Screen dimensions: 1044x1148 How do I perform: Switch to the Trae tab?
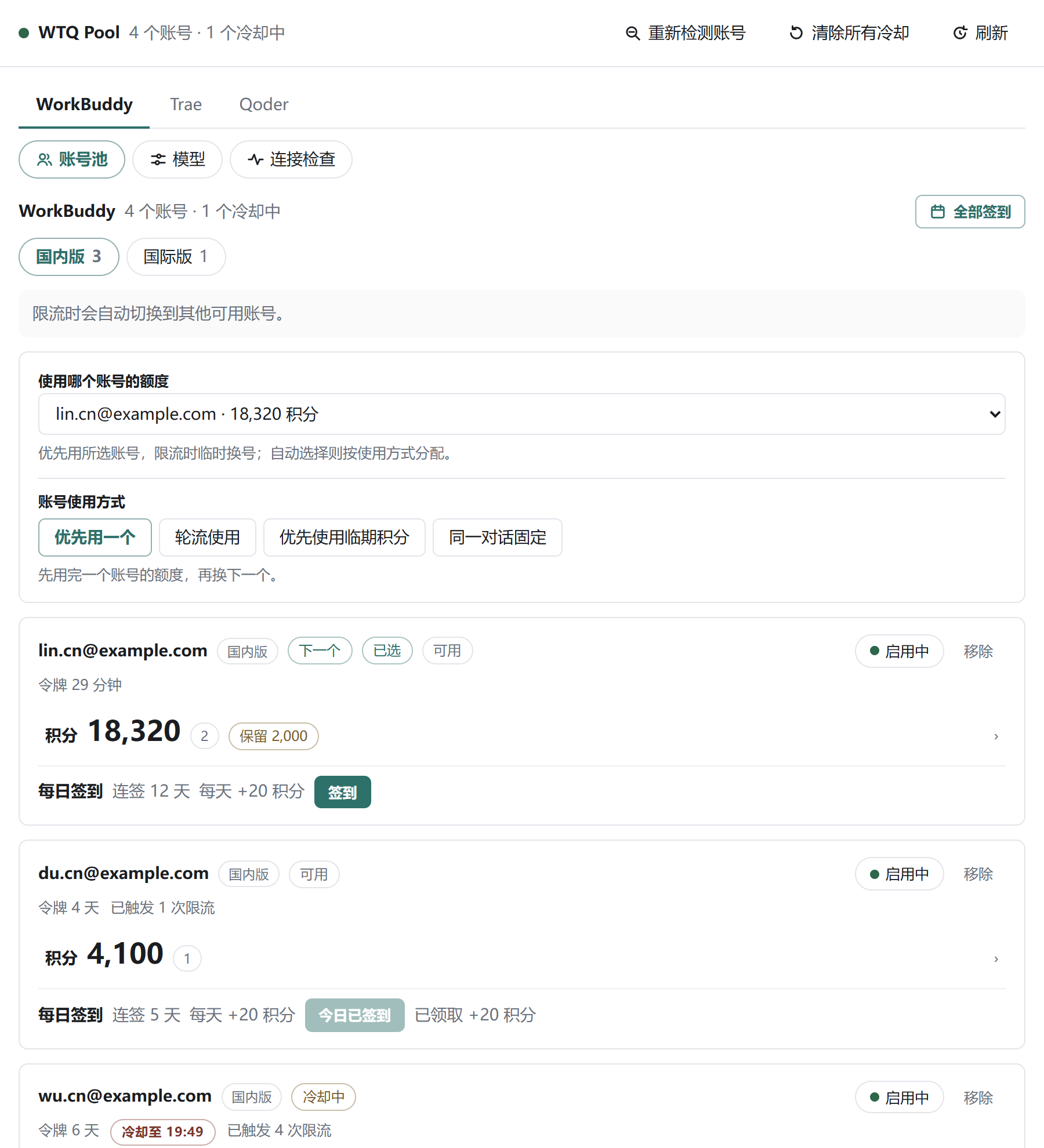click(186, 104)
